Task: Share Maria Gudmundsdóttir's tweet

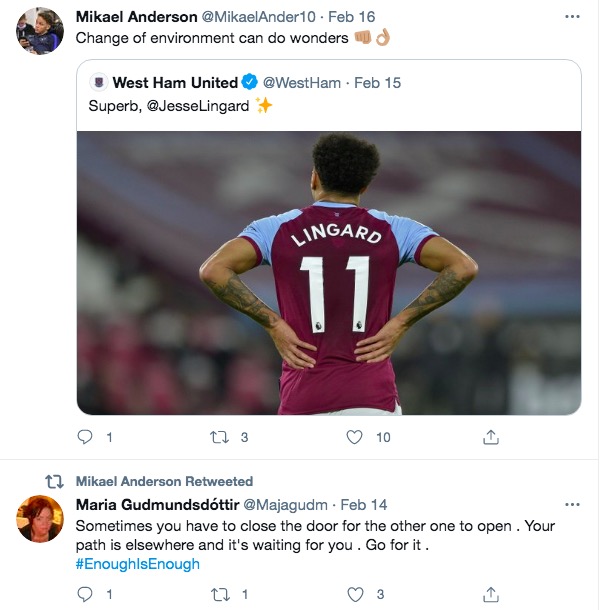Action: [491, 594]
